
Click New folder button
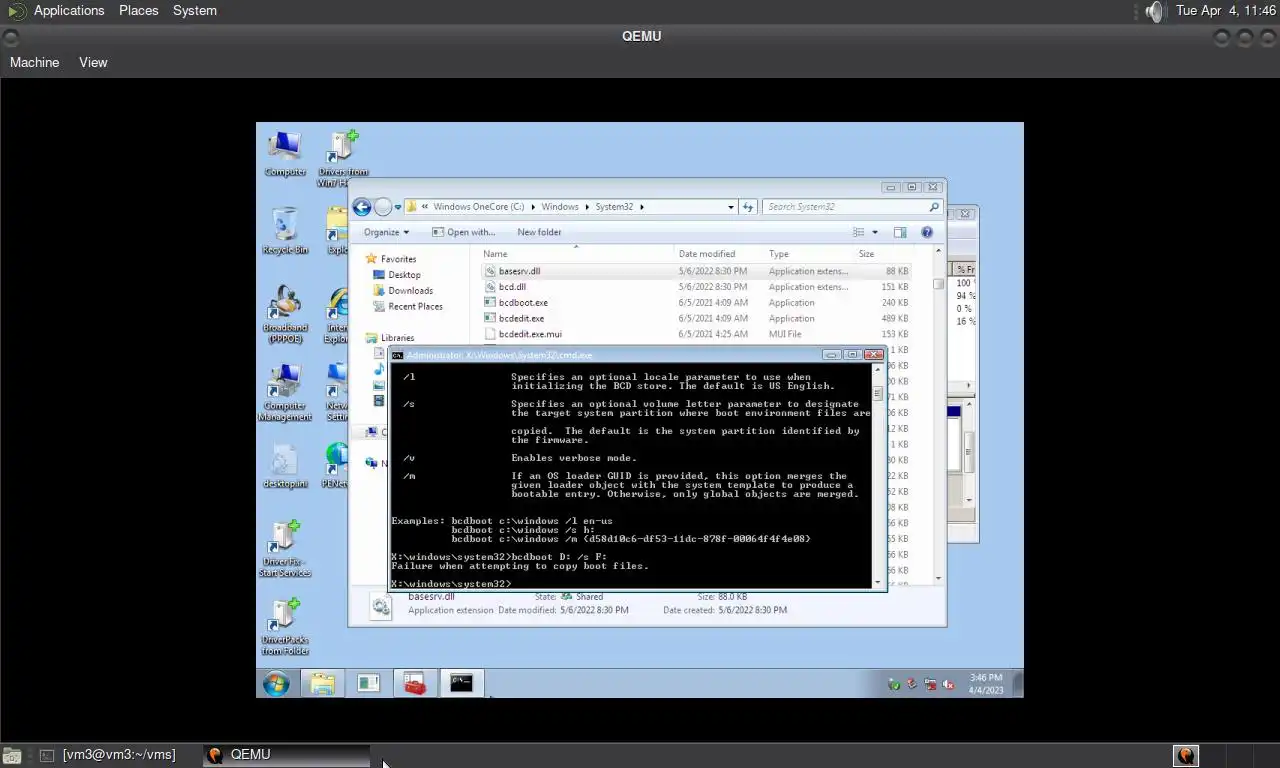click(x=539, y=232)
